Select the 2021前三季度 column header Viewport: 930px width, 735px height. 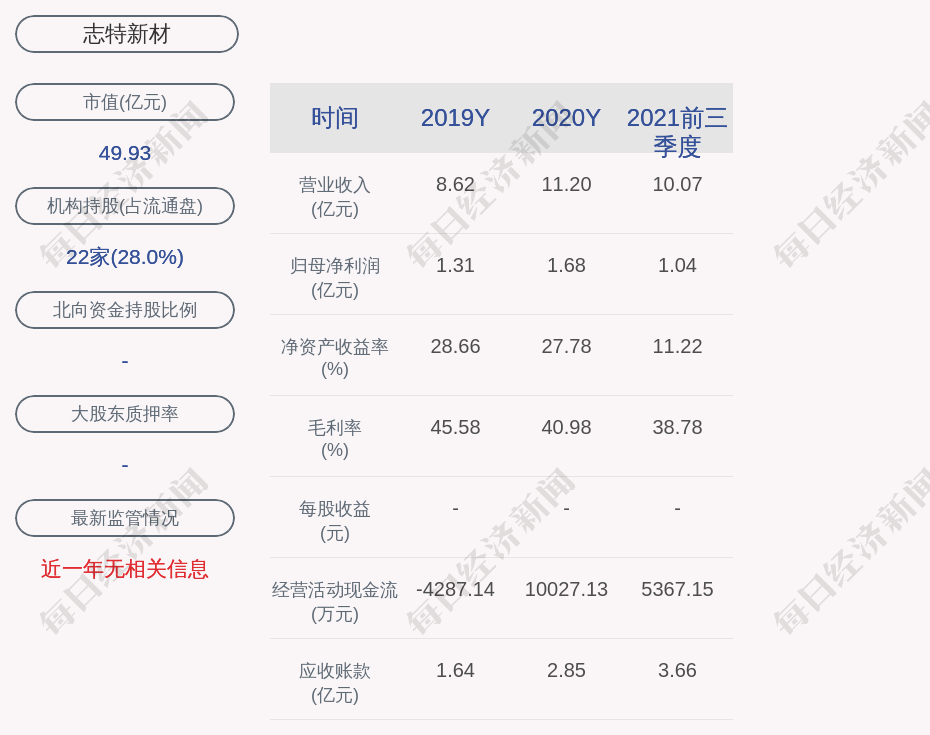677,131
